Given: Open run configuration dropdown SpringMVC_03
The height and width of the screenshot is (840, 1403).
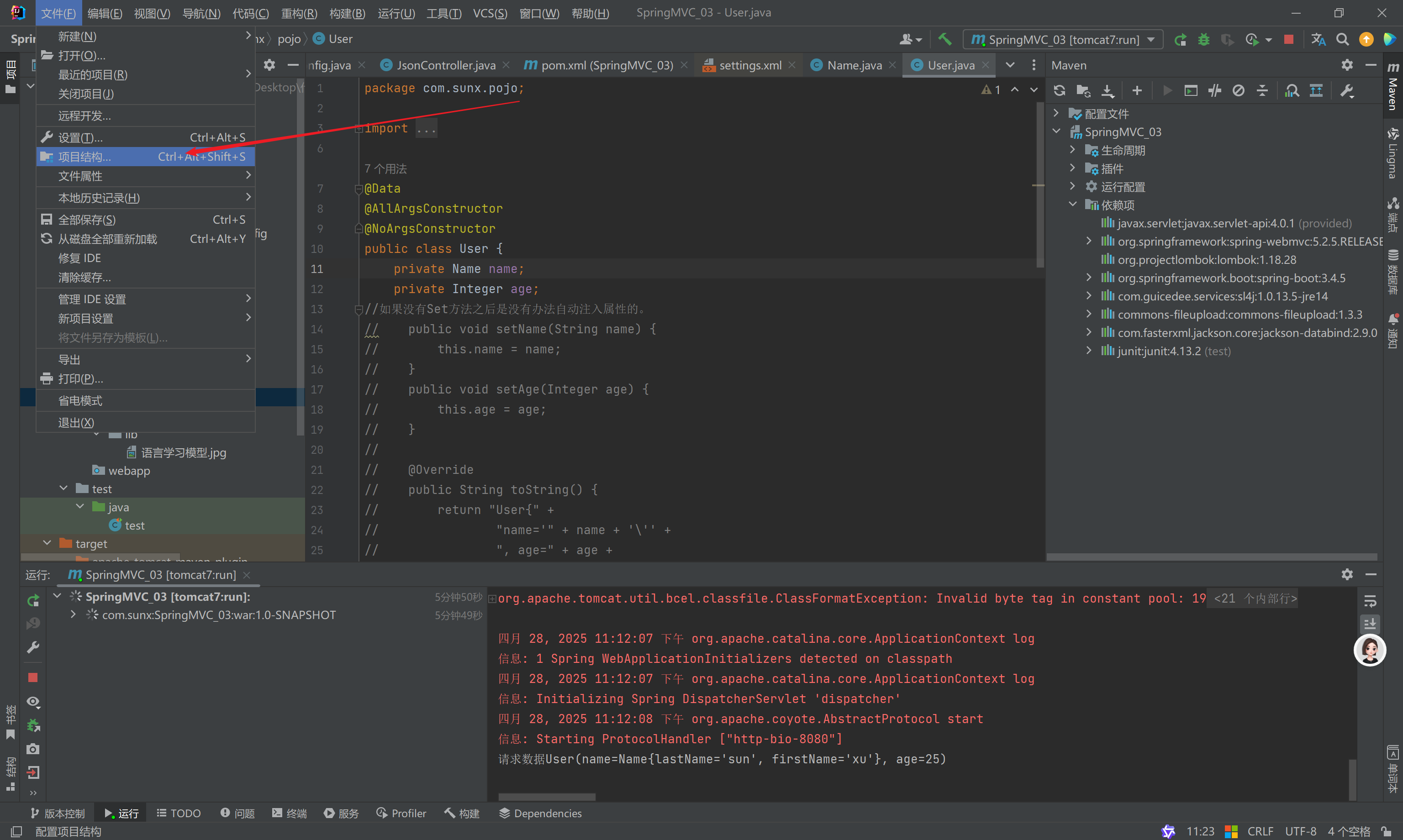Looking at the screenshot, I should (x=1063, y=40).
